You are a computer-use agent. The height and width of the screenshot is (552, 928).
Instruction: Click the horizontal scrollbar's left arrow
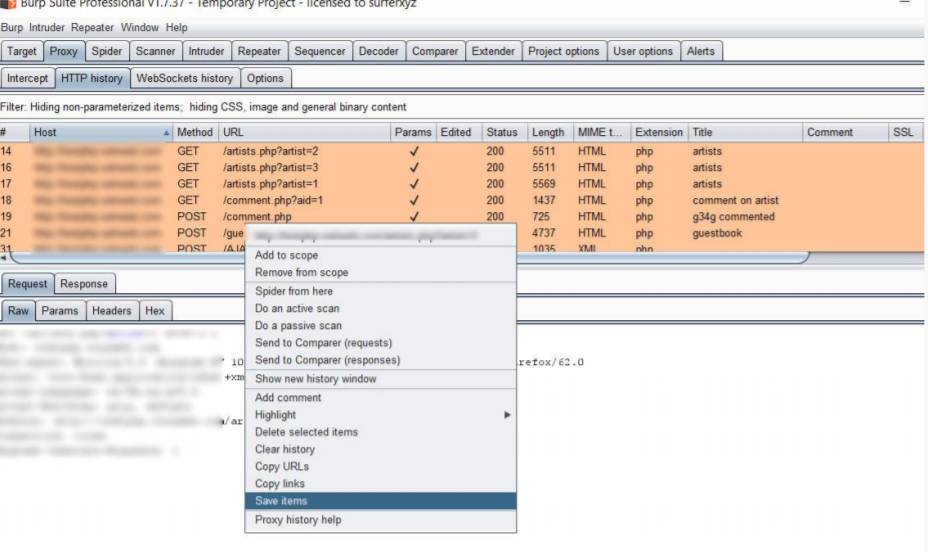(4, 258)
